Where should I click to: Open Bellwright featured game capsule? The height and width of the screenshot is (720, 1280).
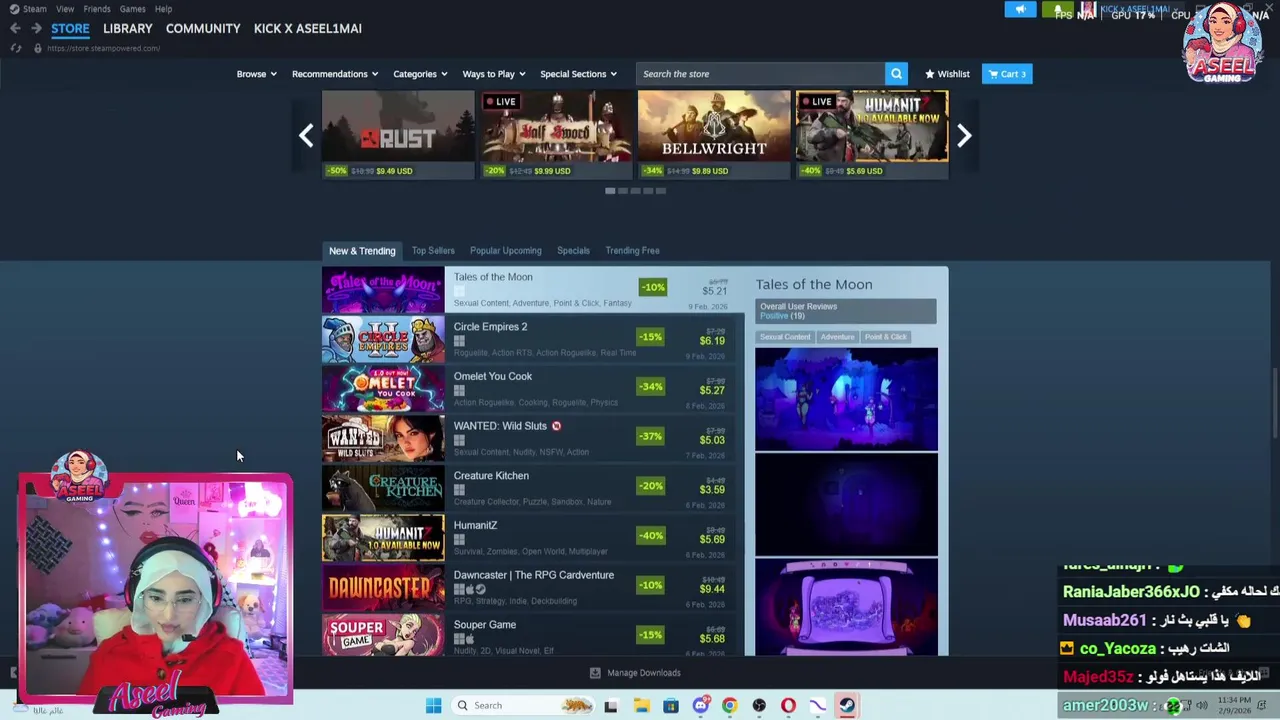click(x=714, y=135)
